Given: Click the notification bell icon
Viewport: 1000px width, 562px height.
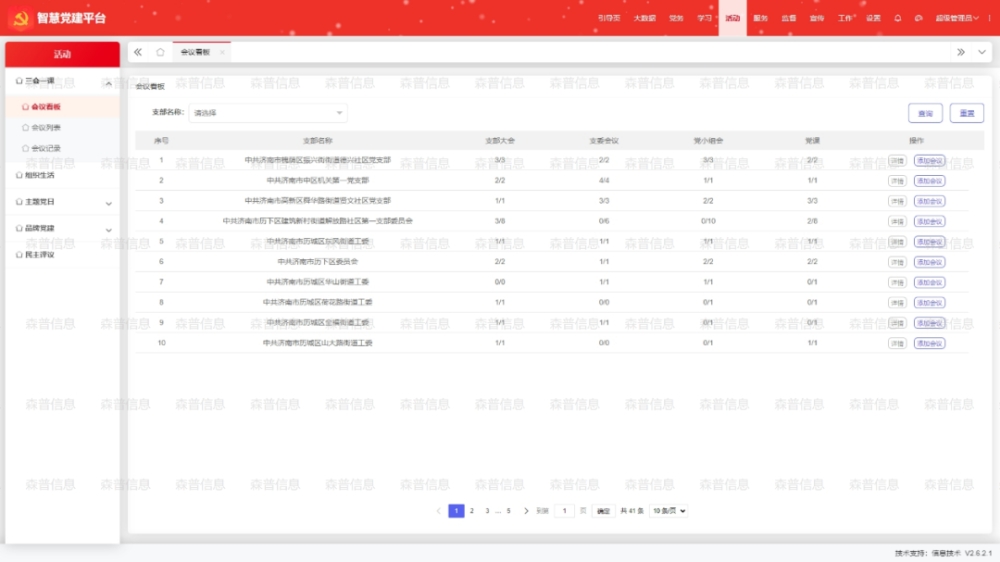Looking at the screenshot, I should [897, 18].
